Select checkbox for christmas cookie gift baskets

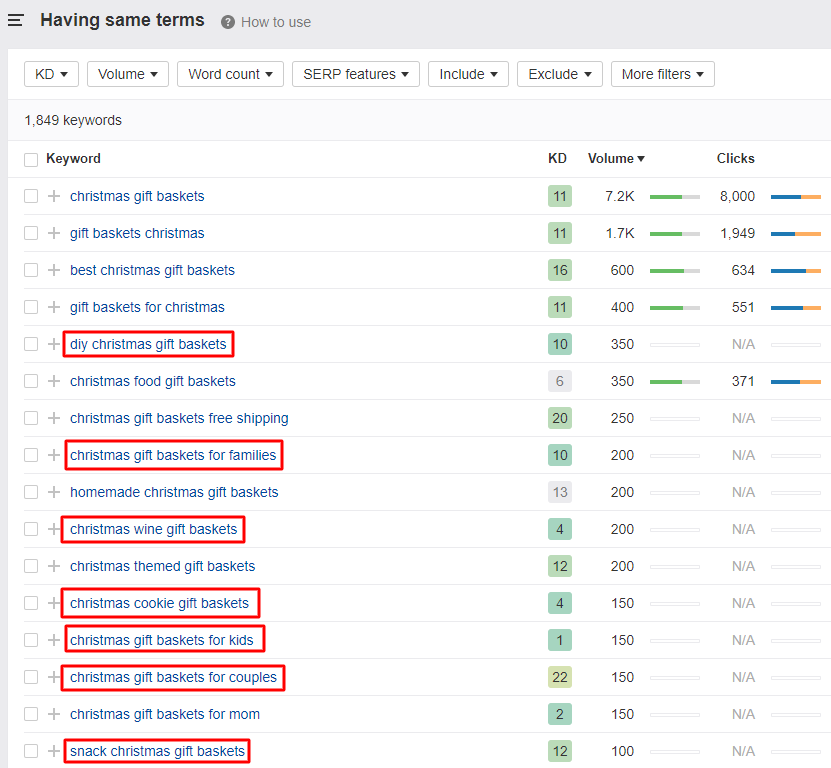coord(31,603)
